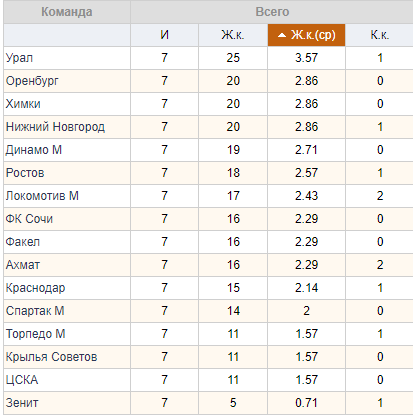Click the sort arrow in Ж.к.(ср) header
The width and height of the screenshot is (413, 417).
[x=282, y=35]
